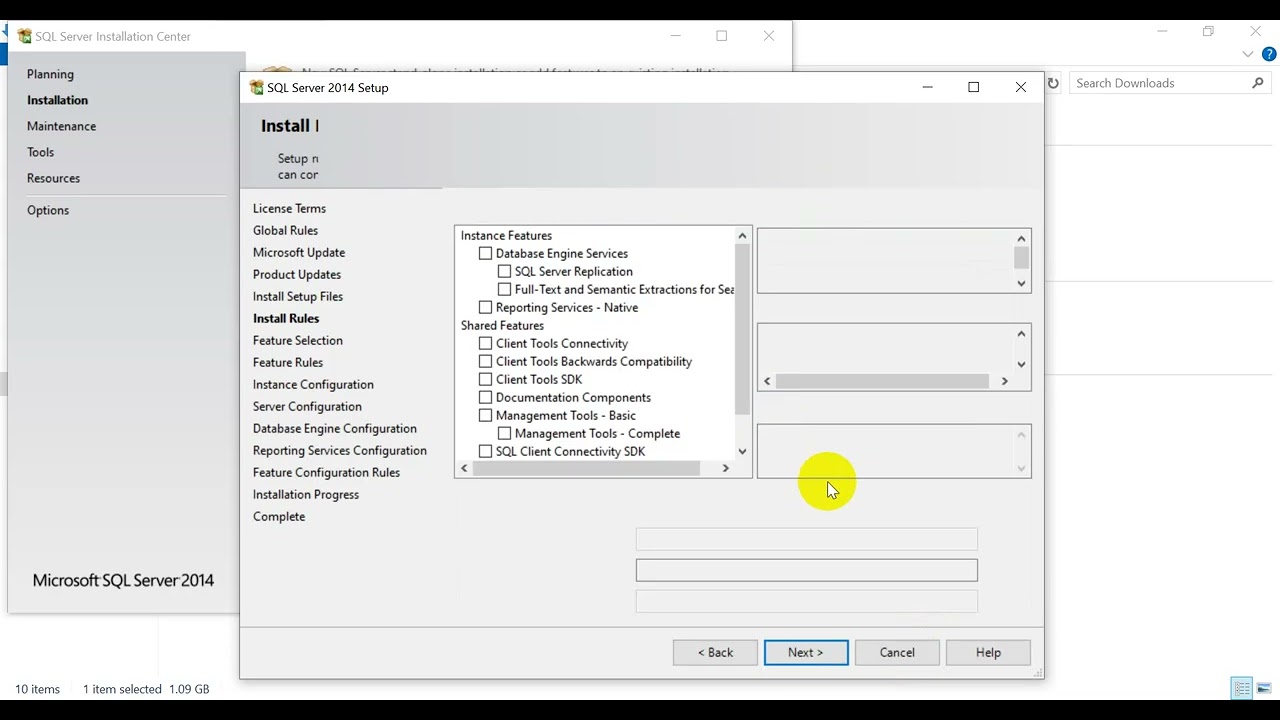Click SQL Server Installation Center title icon
The image size is (1280, 720).
pos(24,36)
